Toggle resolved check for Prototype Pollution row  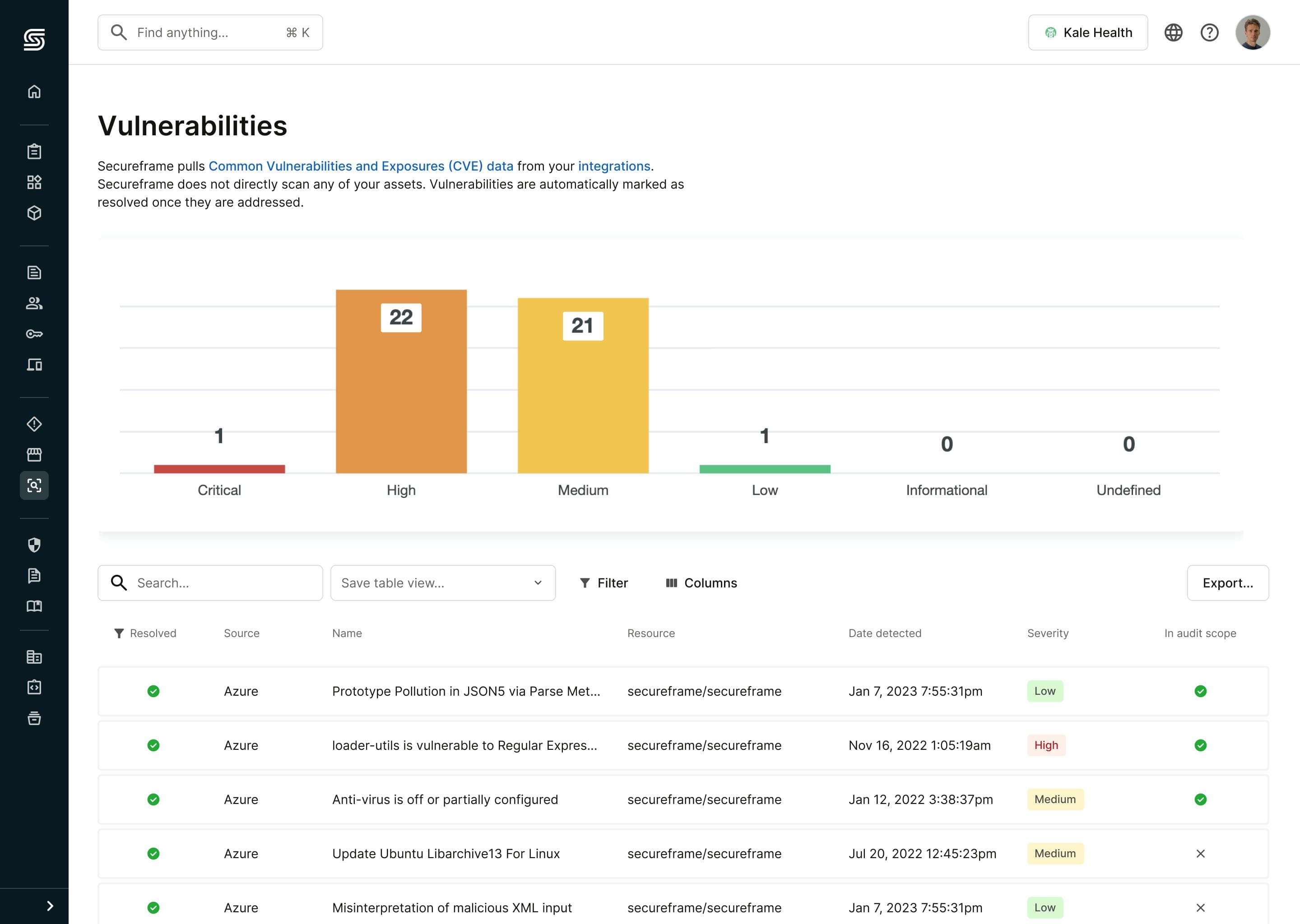[x=153, y=691]
